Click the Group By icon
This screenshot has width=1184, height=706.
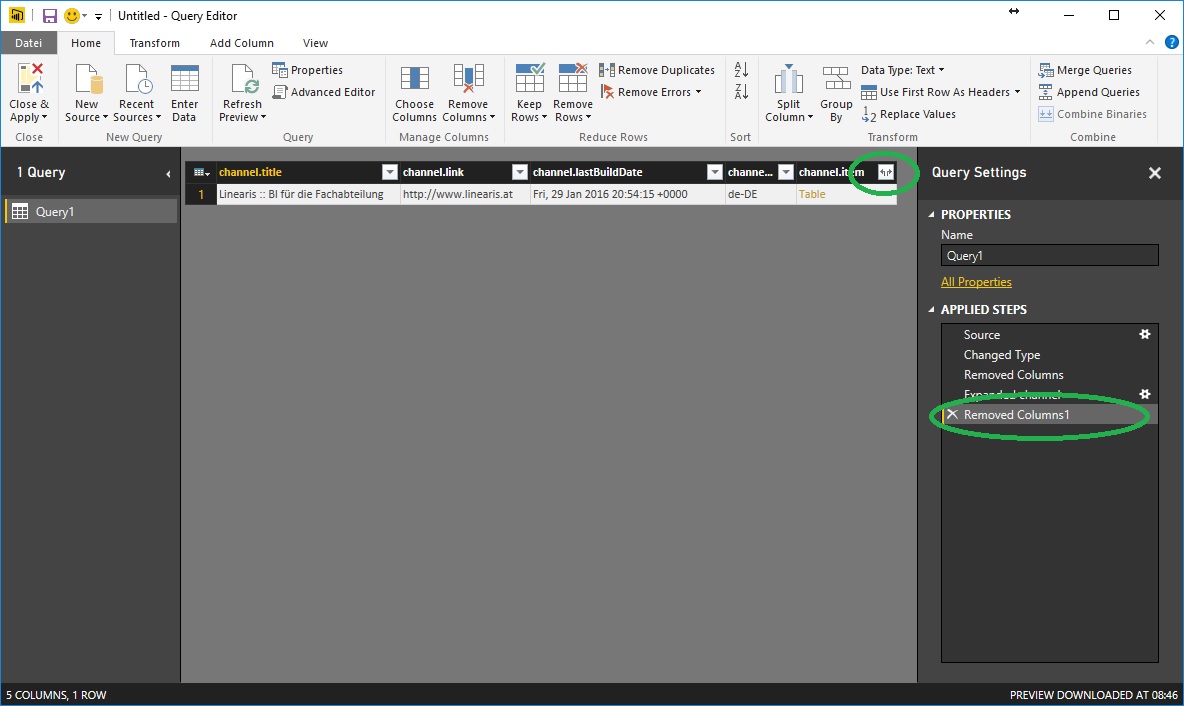(x=836, y=80)
